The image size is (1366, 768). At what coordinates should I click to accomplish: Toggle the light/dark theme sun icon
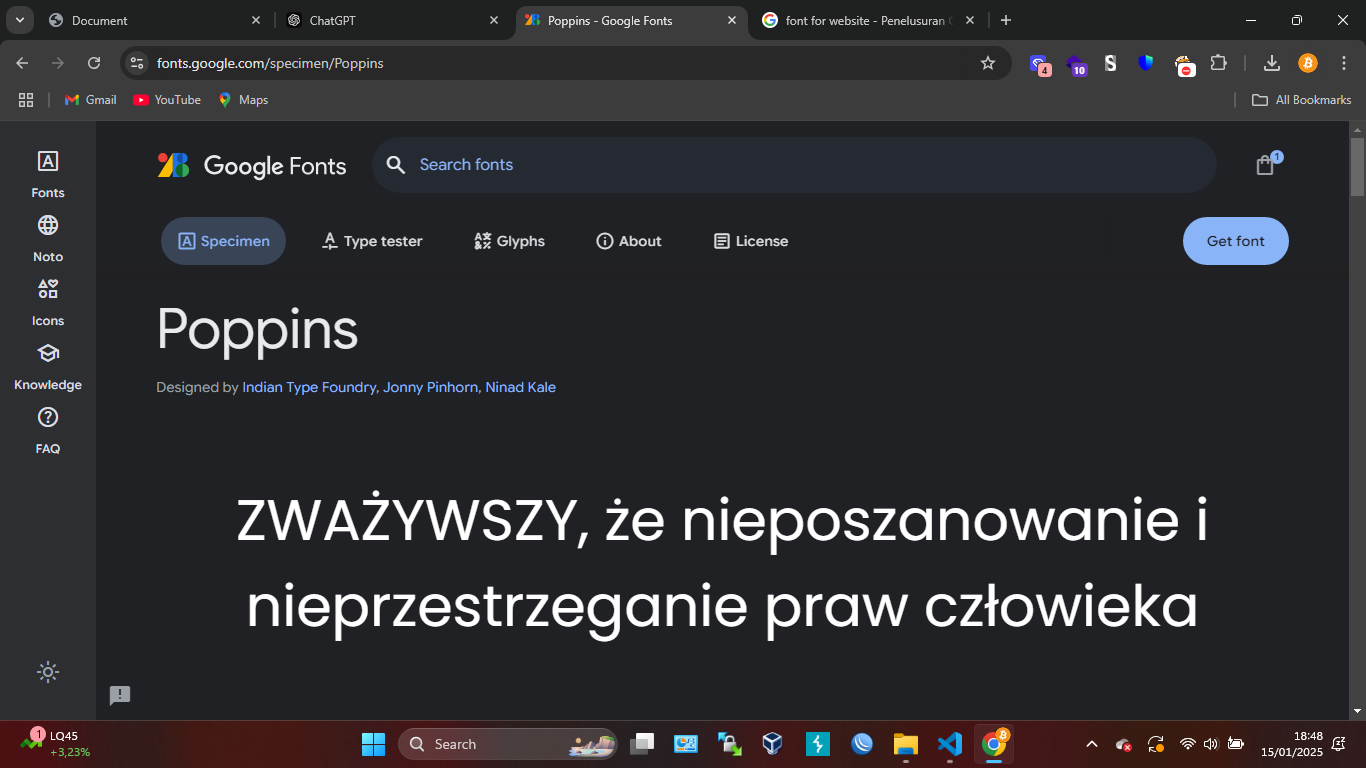click(47, 672)
